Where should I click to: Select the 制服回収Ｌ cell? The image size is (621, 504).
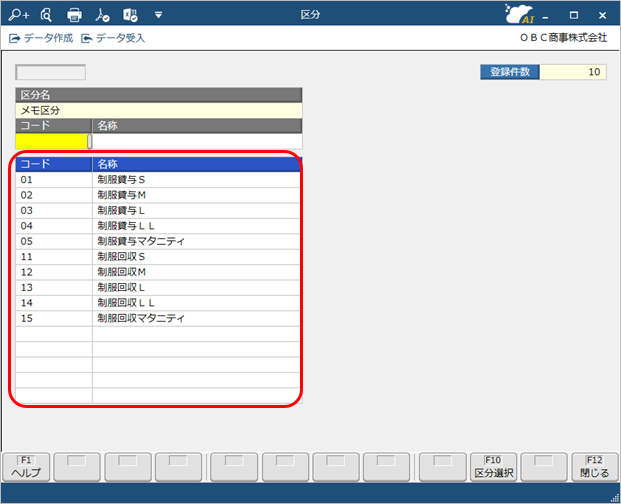(x=196, y=288)
